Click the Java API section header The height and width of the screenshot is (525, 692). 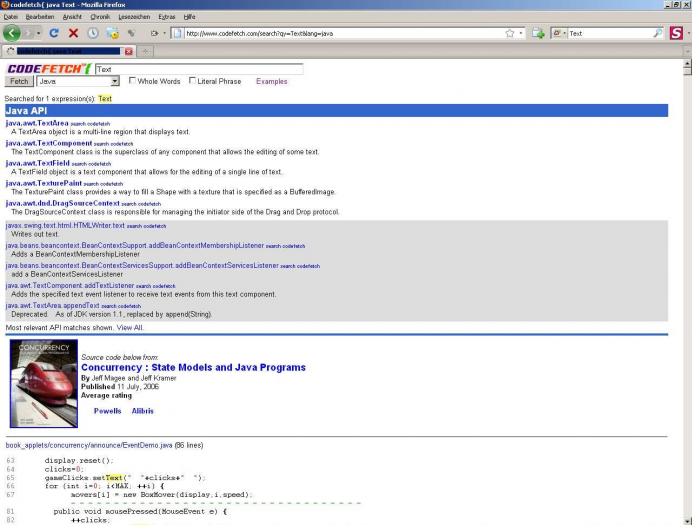click(x=336, y=111)
